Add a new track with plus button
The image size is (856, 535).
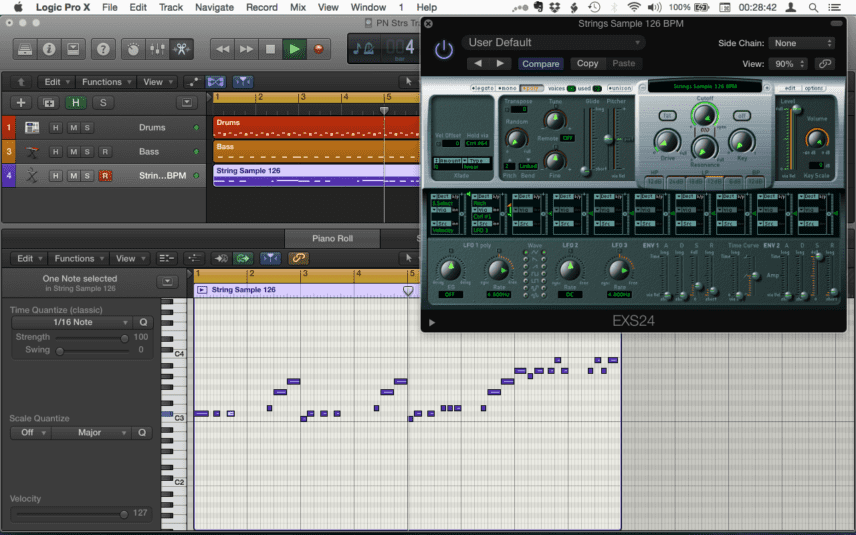21,103
